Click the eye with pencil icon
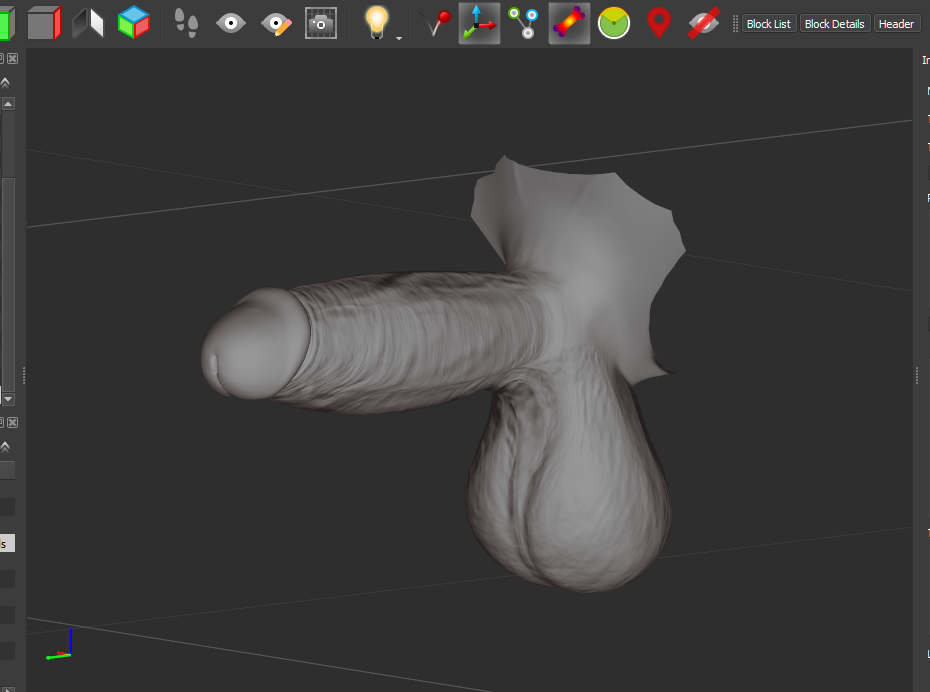The image size is (930, 692). (276, 24)
